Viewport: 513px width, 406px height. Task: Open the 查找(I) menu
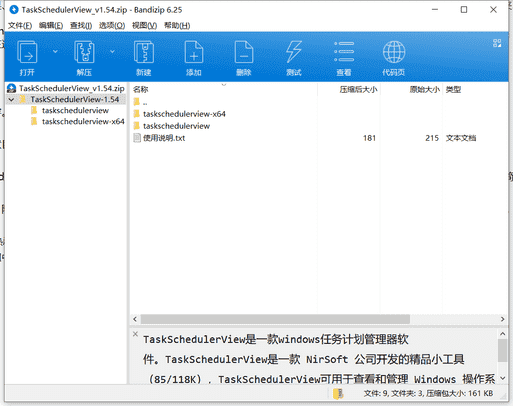point(81,25)
